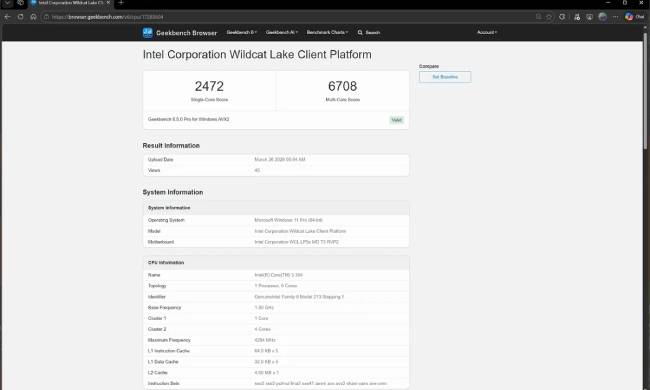Open the browser's settings and more menu
Screen dimensions: 650x390
616,17
